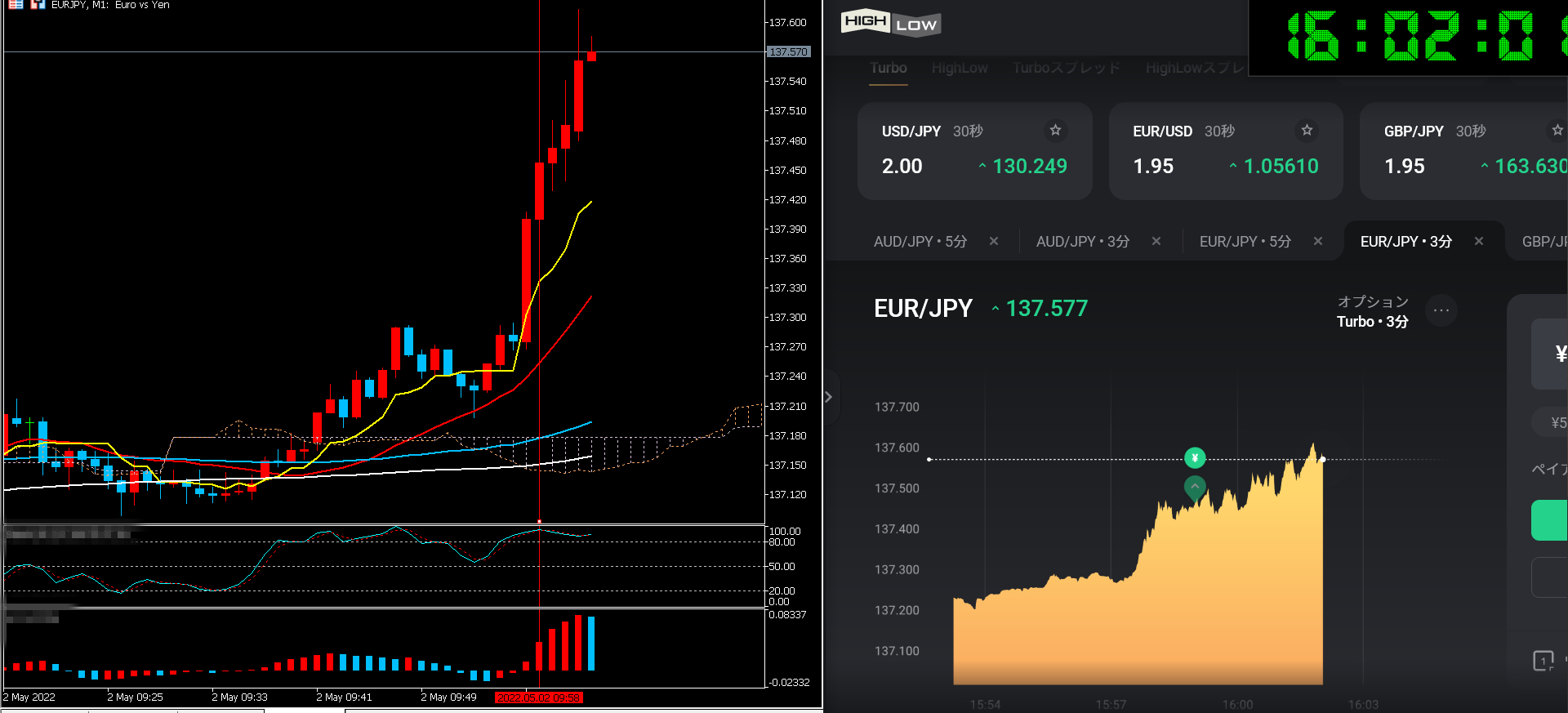
Task: Star the GBP/JPY 30秒 card
Action: point(1557,131)
